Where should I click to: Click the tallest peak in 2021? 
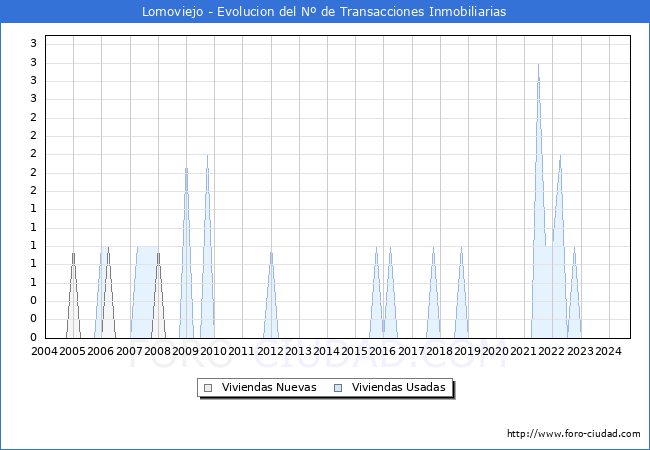point(538,68)
